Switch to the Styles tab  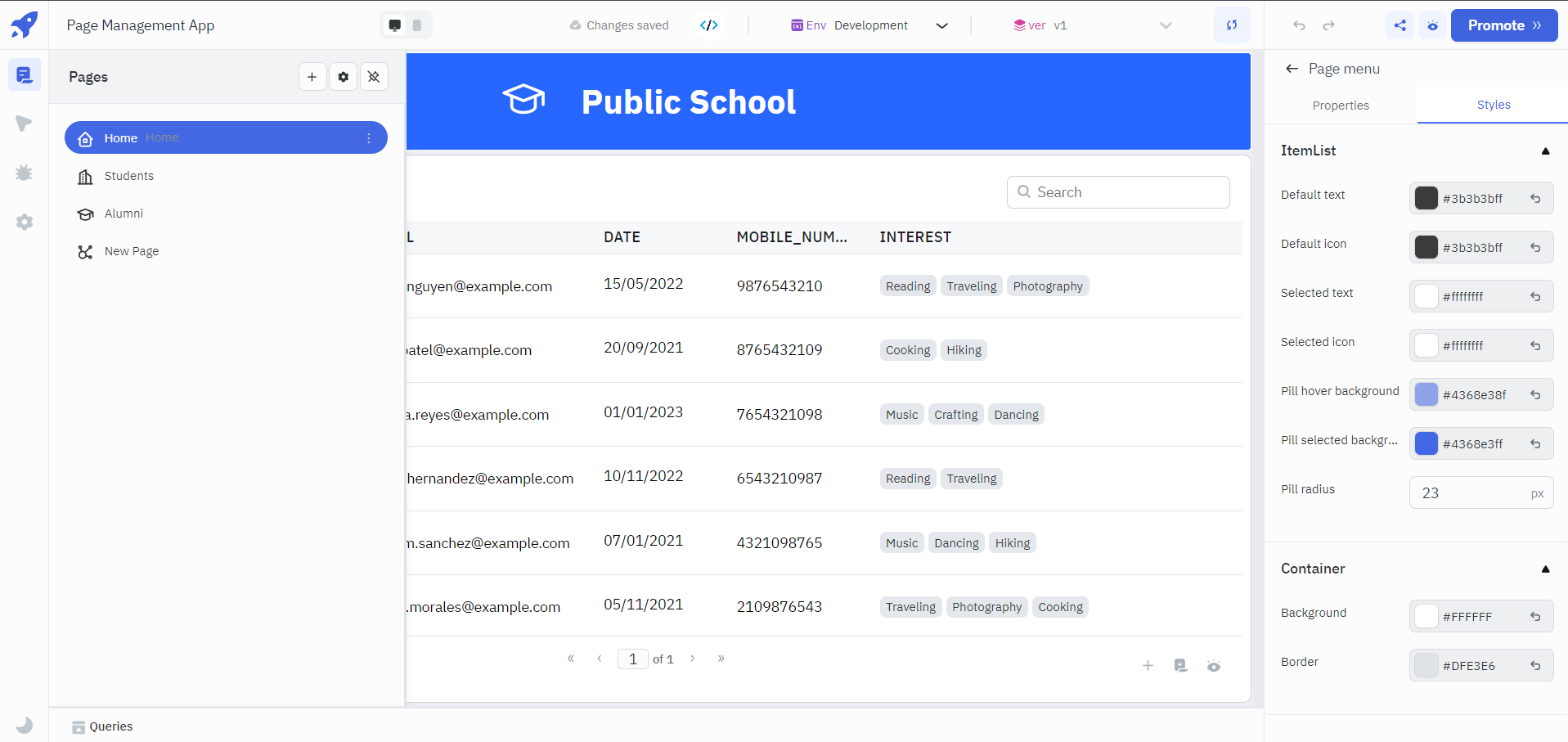1494,105
